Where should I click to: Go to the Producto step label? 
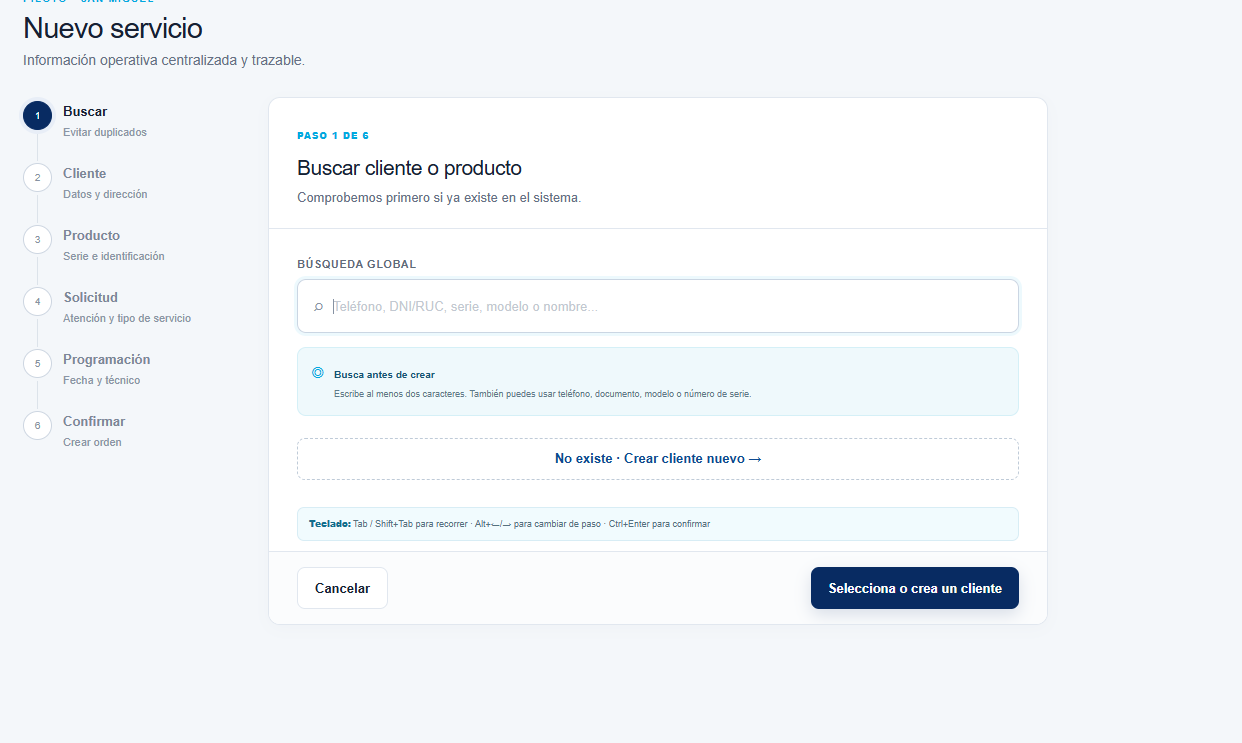pos(91,235)
